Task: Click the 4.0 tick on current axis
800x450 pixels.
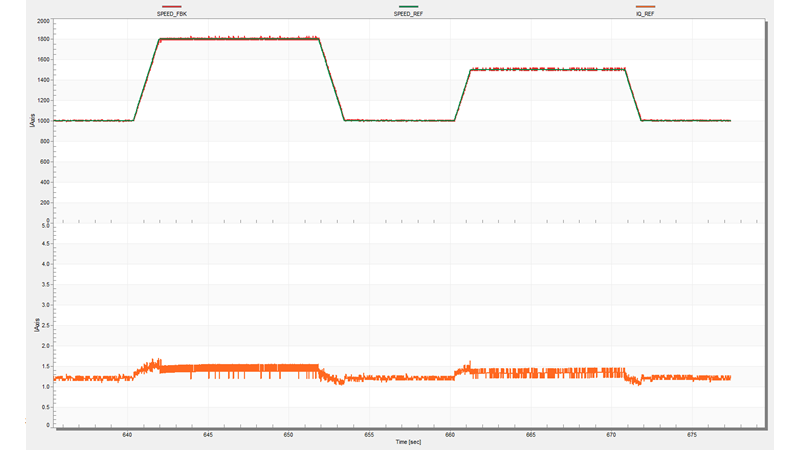Action: (46, 264)
